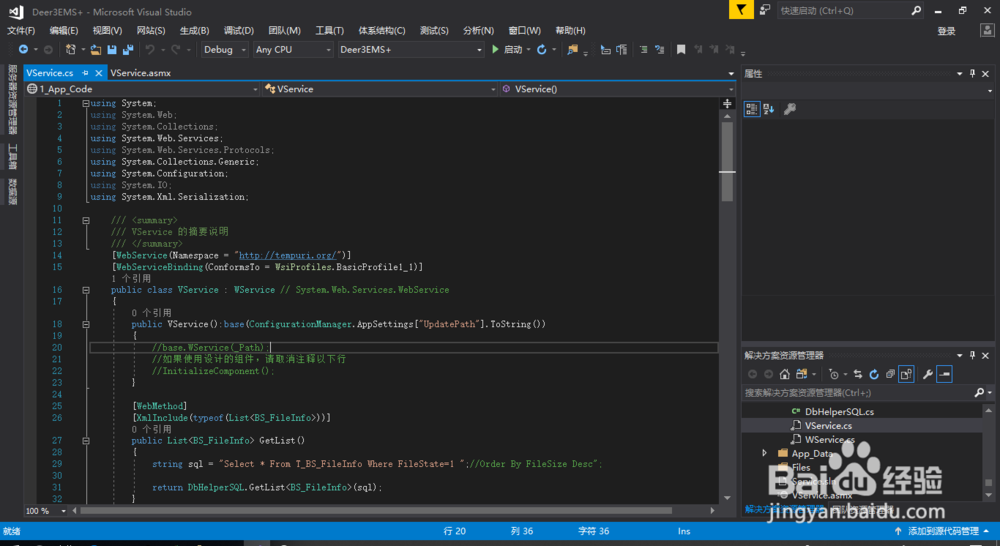The image size is (1000, 546).
Task: Click the account avatar icon below window controls
Action: coord(987,31)
